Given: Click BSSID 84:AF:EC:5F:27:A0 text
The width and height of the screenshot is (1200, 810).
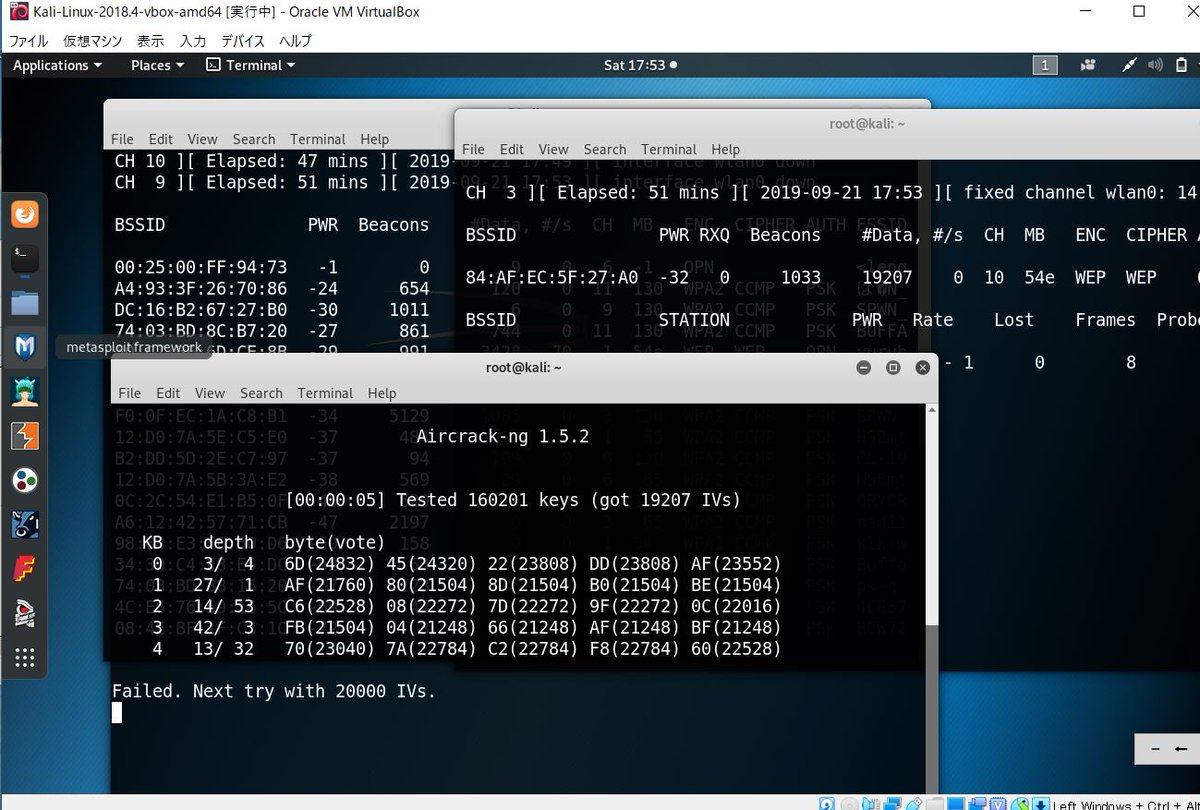Looking at the screenshot, I should 553,277.
